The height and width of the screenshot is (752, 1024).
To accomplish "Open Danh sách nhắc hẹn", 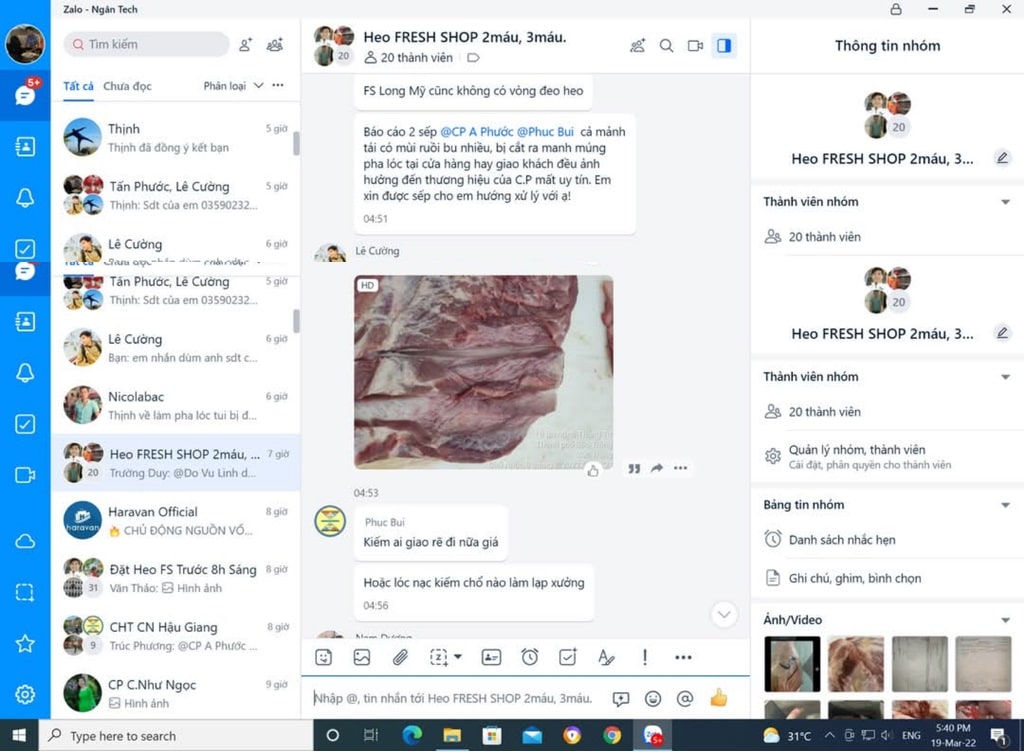I will (888, 540).
